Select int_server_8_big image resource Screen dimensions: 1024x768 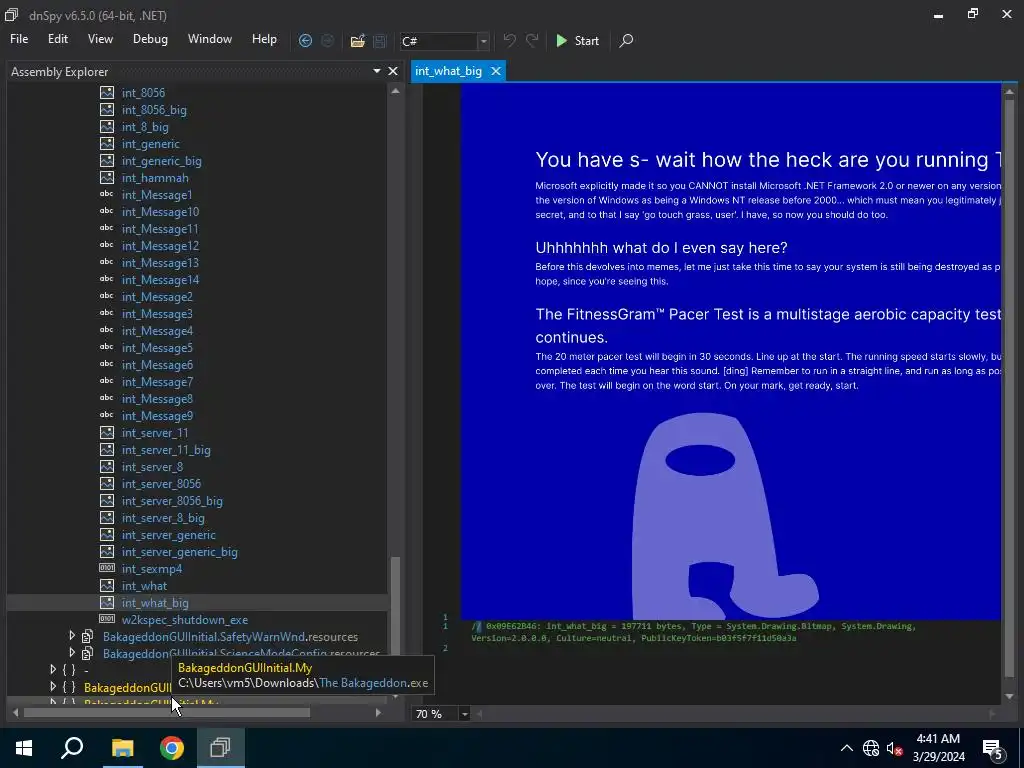pyautogui.click(x=163, y=517)
